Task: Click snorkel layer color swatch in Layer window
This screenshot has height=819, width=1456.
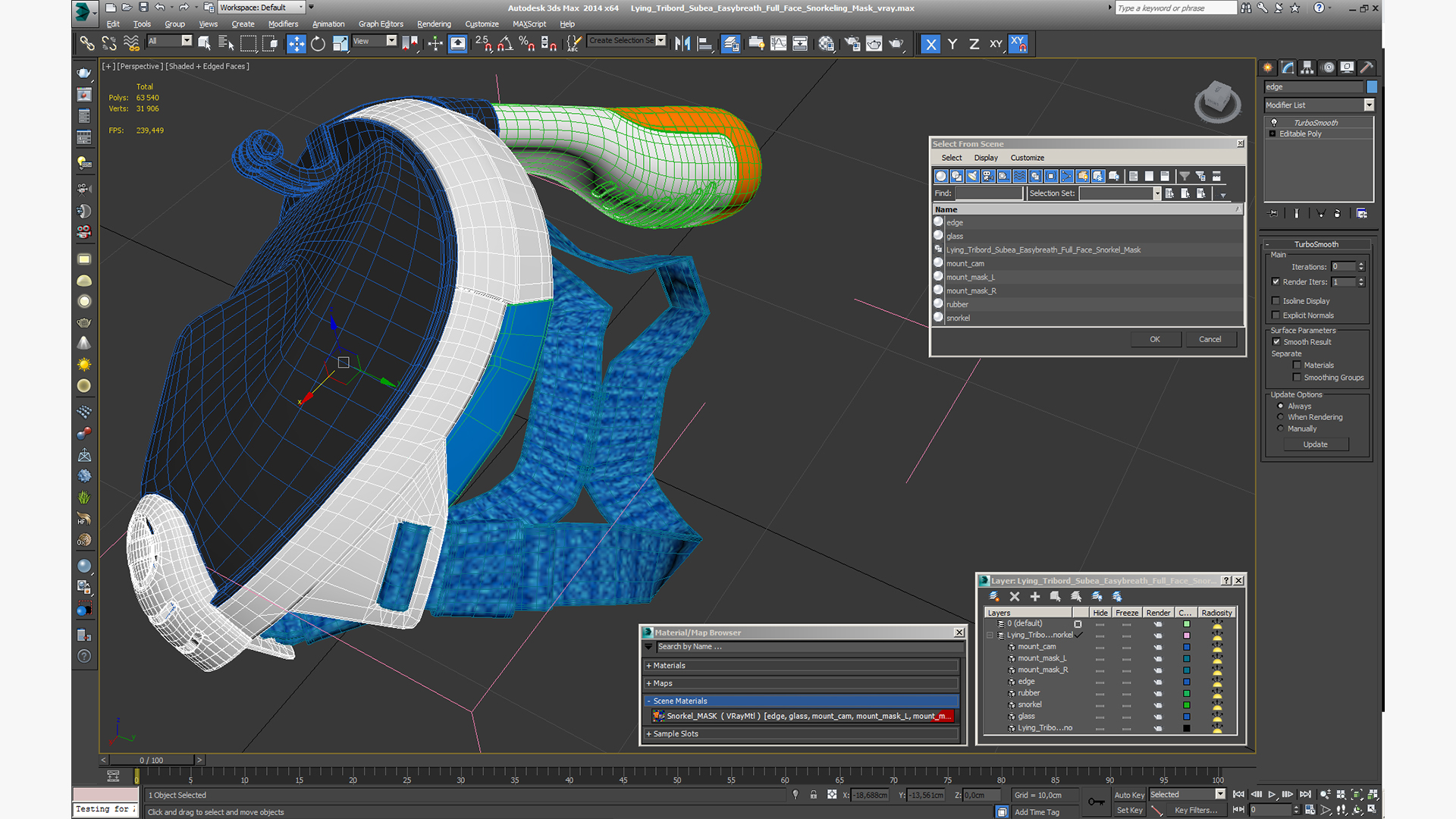Action: [x=1187, y=705]
